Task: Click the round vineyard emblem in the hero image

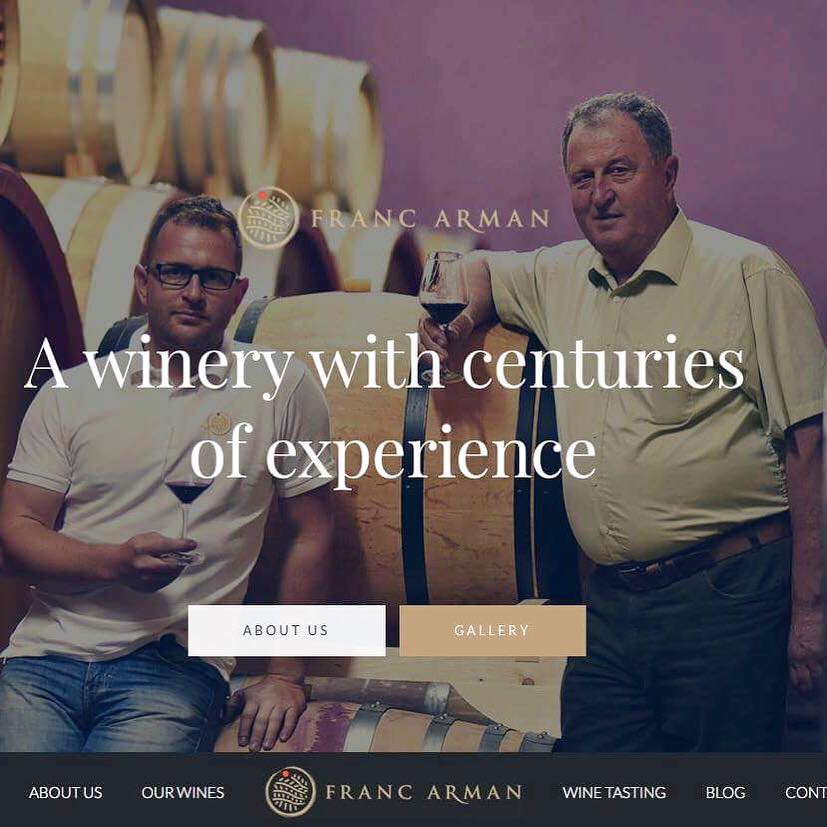Action: 268,218
